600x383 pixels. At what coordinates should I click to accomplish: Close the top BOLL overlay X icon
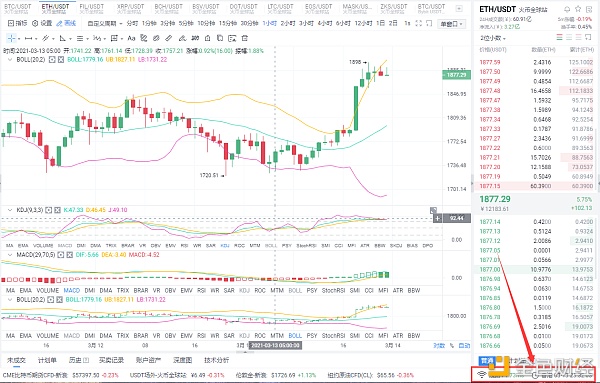tap(60, 60)
